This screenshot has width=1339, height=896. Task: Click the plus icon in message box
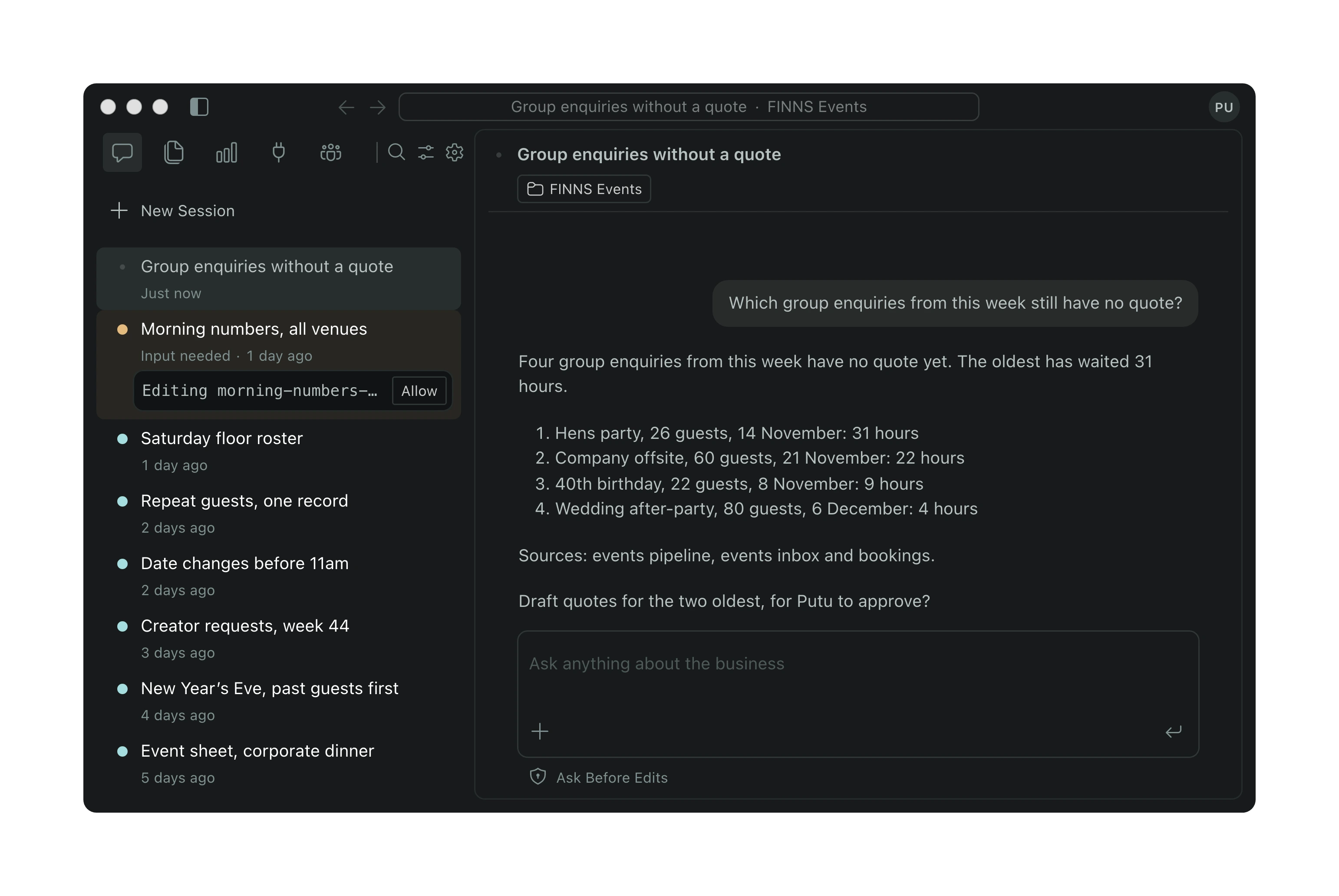tap(540, 731)
